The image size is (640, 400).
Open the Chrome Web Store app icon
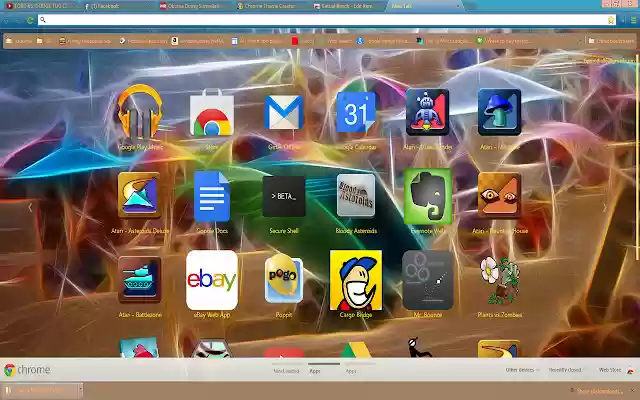coord(212,113)
